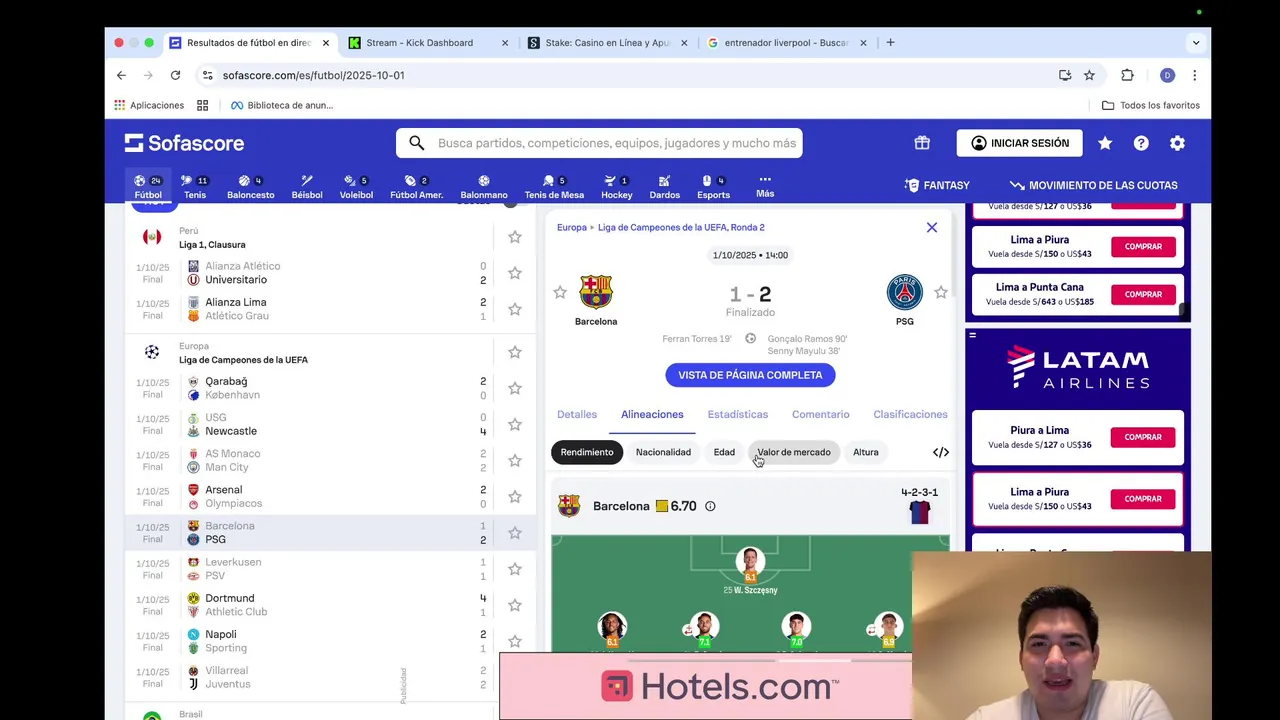Close the match detail panel
Screen dimensions: 1280x720
[x=932, y=228]
